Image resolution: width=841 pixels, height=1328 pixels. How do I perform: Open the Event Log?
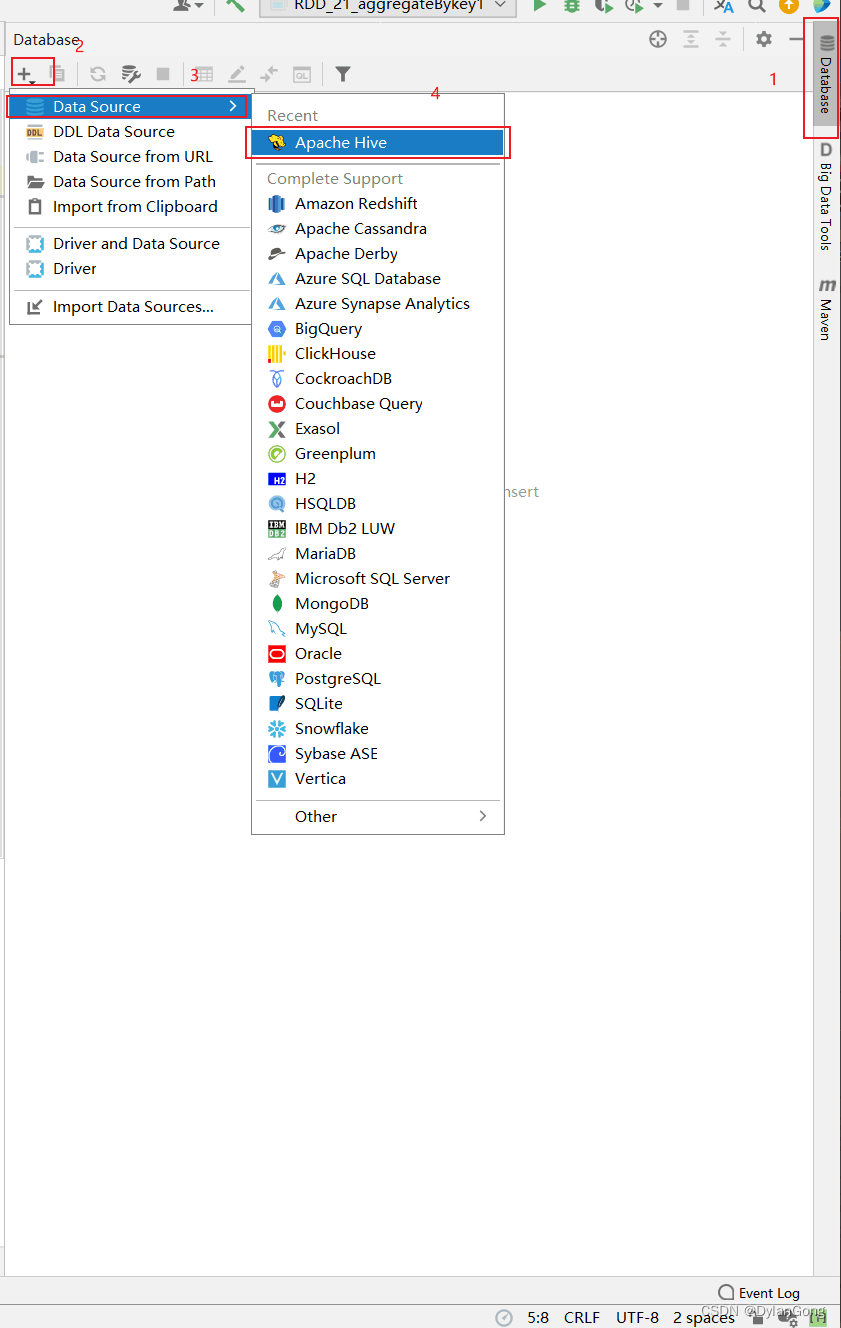[759, 1293]
